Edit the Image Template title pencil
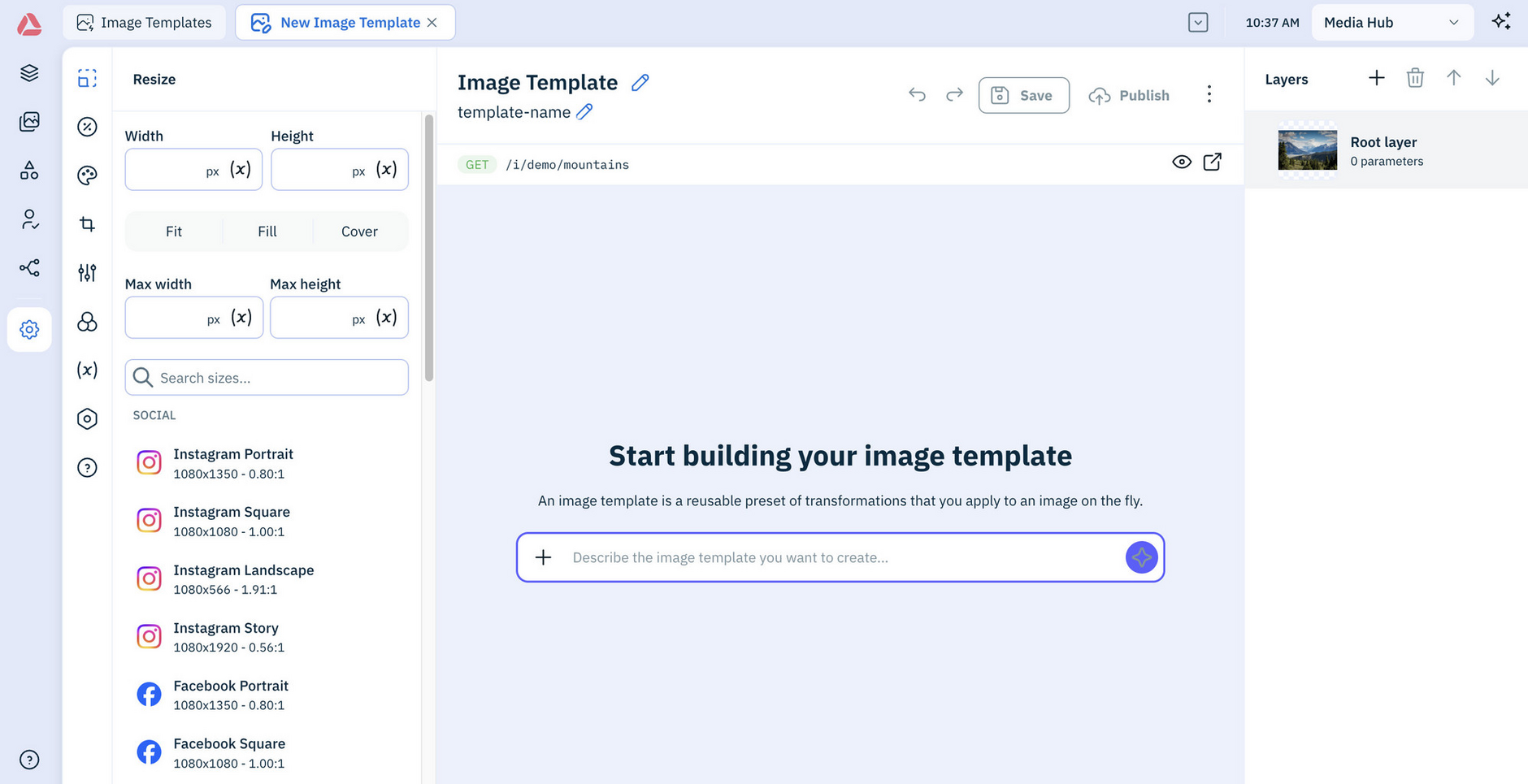This screenshot has height=784, width=1528. [640, 82]
